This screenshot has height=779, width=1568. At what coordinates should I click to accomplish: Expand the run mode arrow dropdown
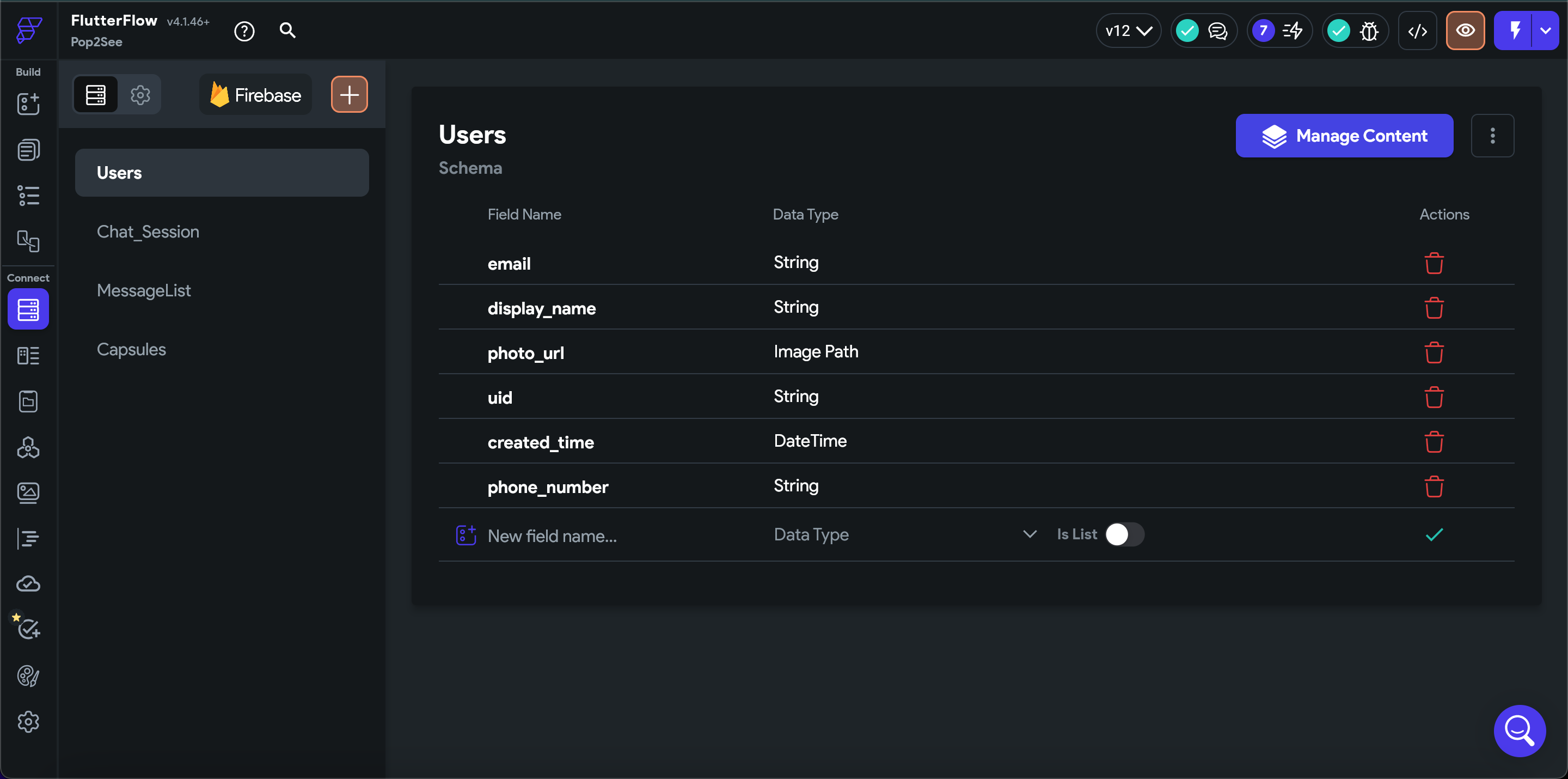pos(1545,31)
